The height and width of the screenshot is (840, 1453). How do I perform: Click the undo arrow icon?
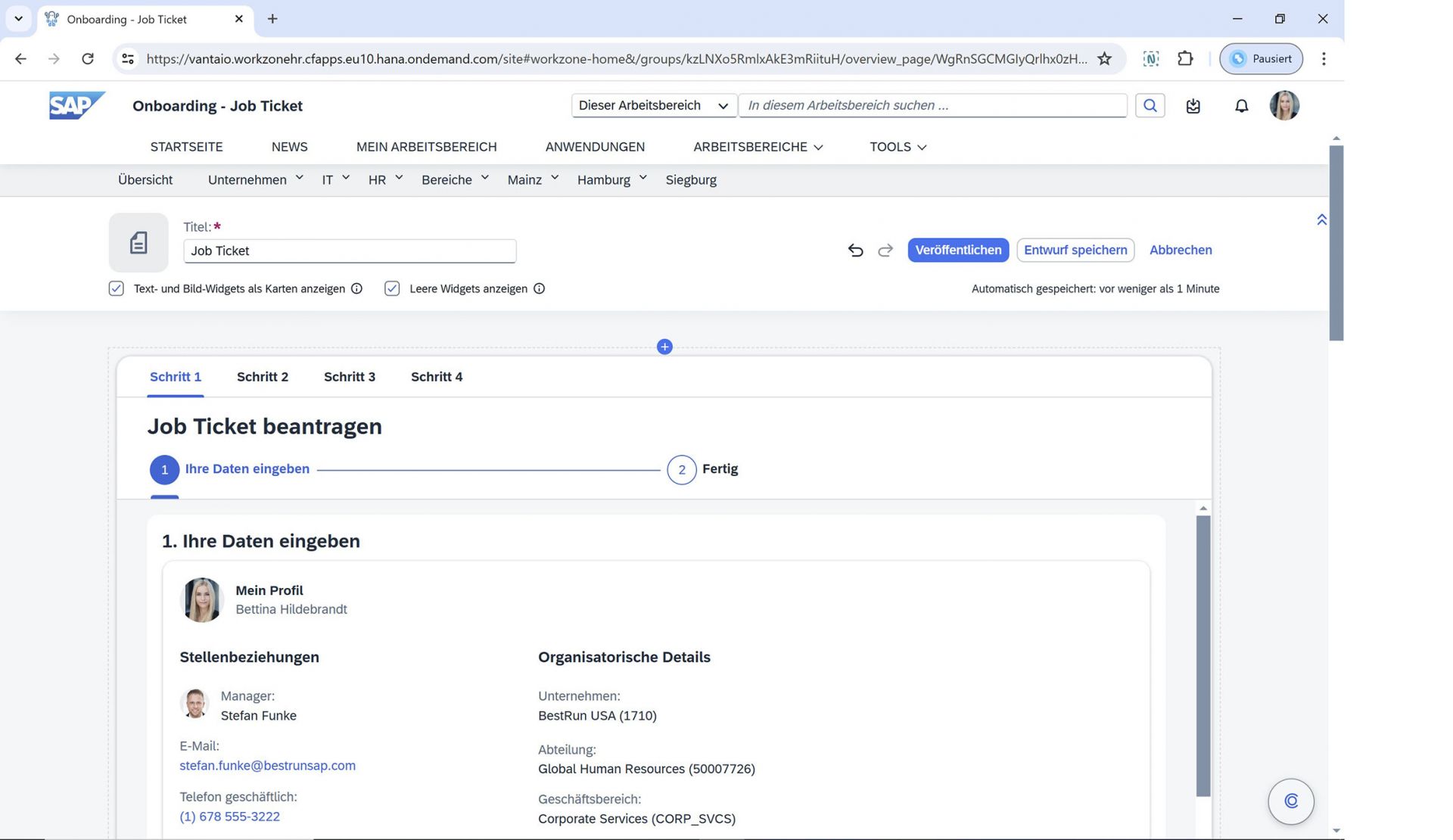pos(855,250)
